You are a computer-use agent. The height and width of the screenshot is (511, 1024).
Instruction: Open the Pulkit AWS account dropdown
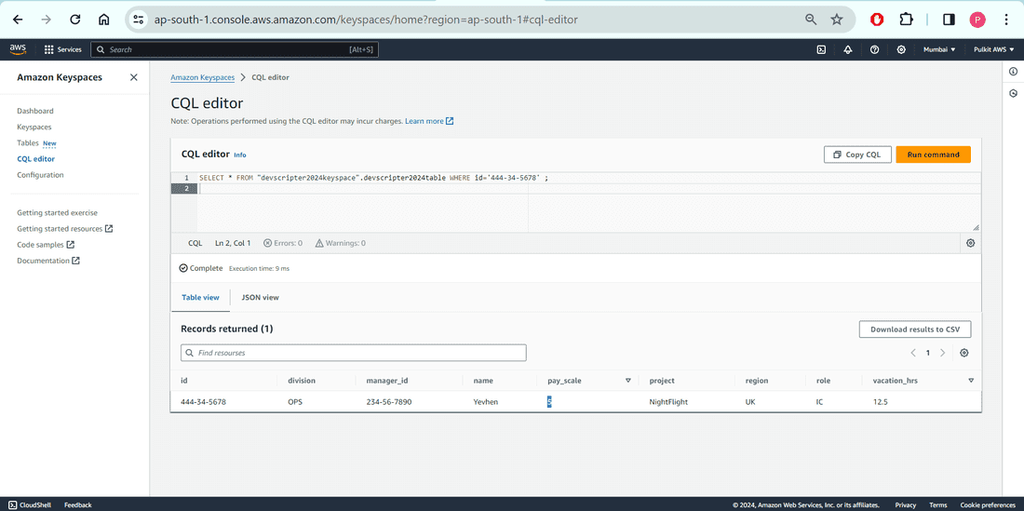[994, 50]
